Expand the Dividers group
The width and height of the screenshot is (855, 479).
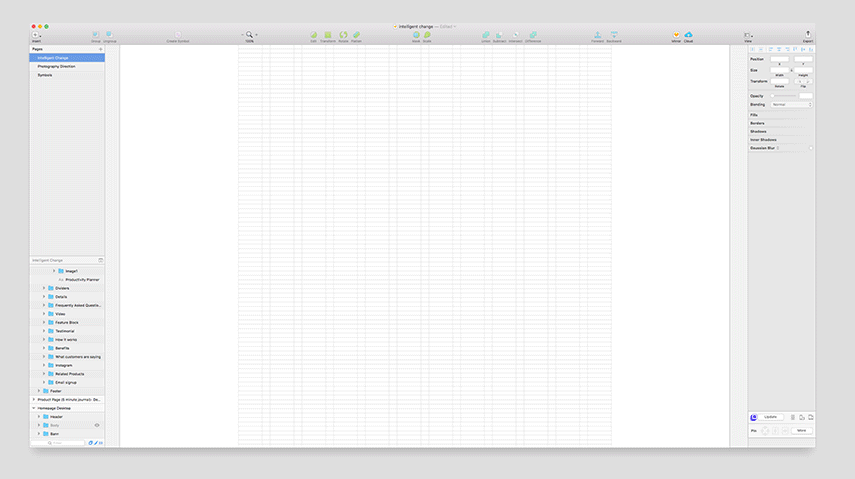(x=44, y=288)
